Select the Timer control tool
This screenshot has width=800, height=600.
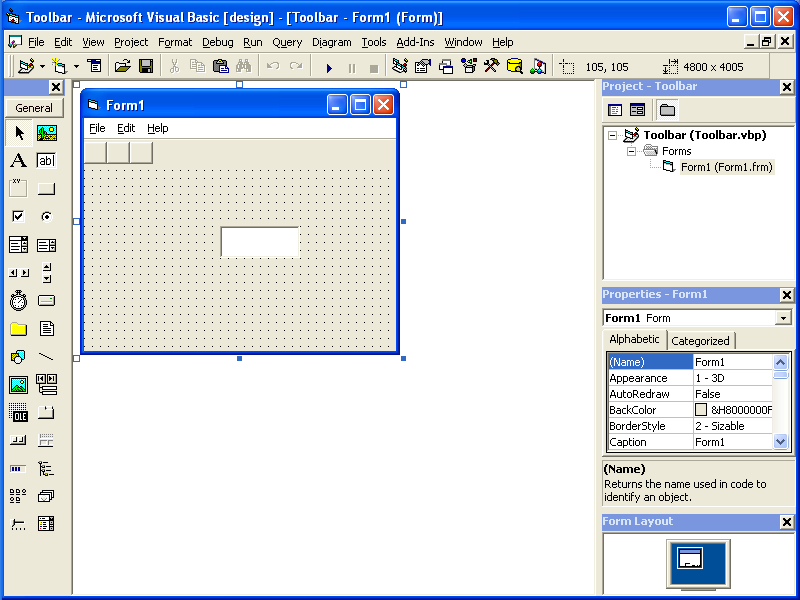19,301
